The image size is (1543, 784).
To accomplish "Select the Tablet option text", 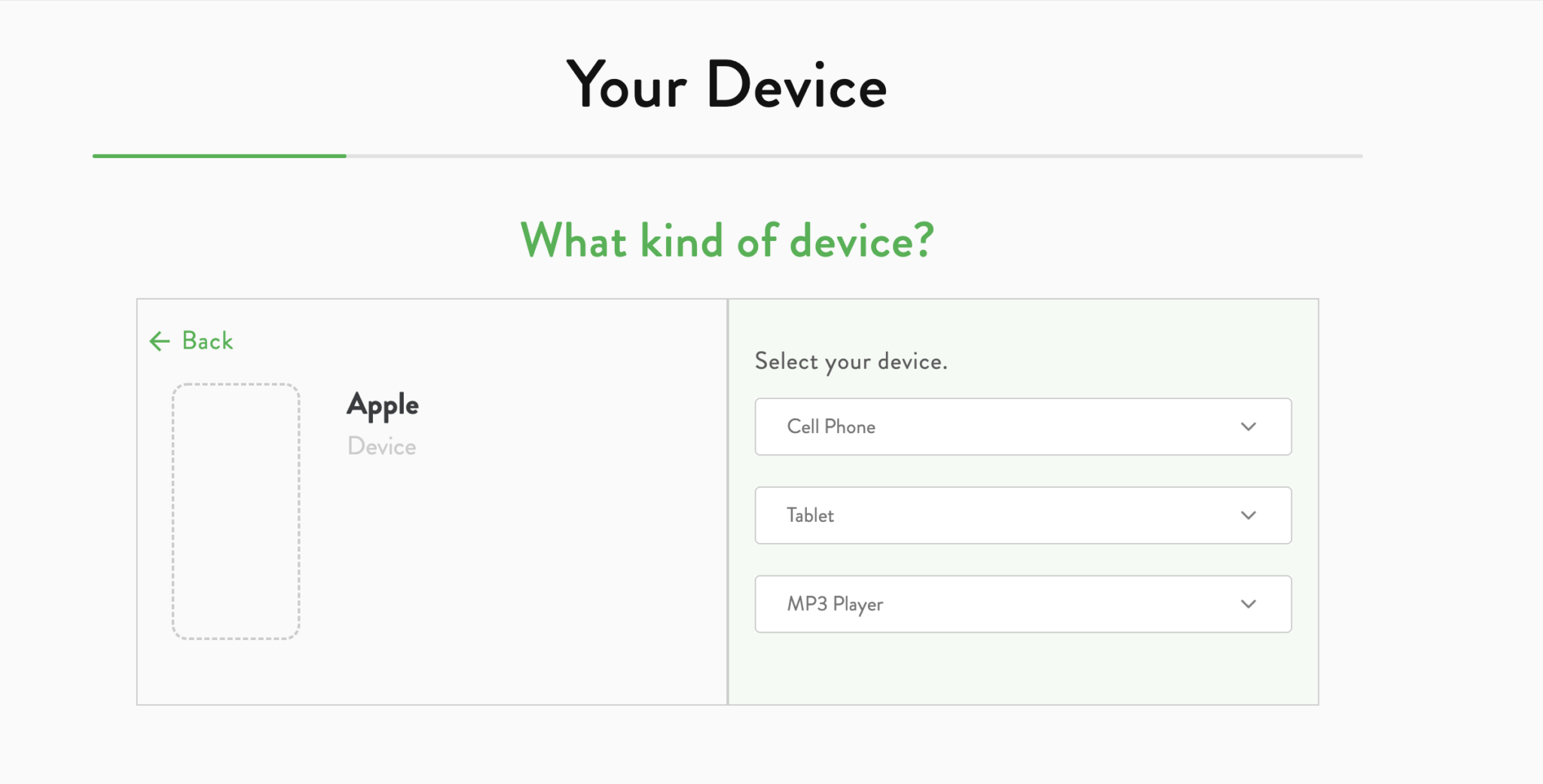I will pos(810,516).
